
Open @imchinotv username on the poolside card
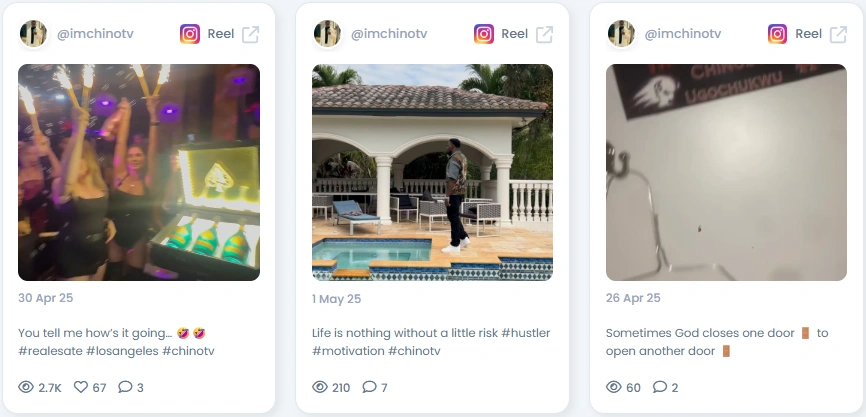tap(389, 34)
